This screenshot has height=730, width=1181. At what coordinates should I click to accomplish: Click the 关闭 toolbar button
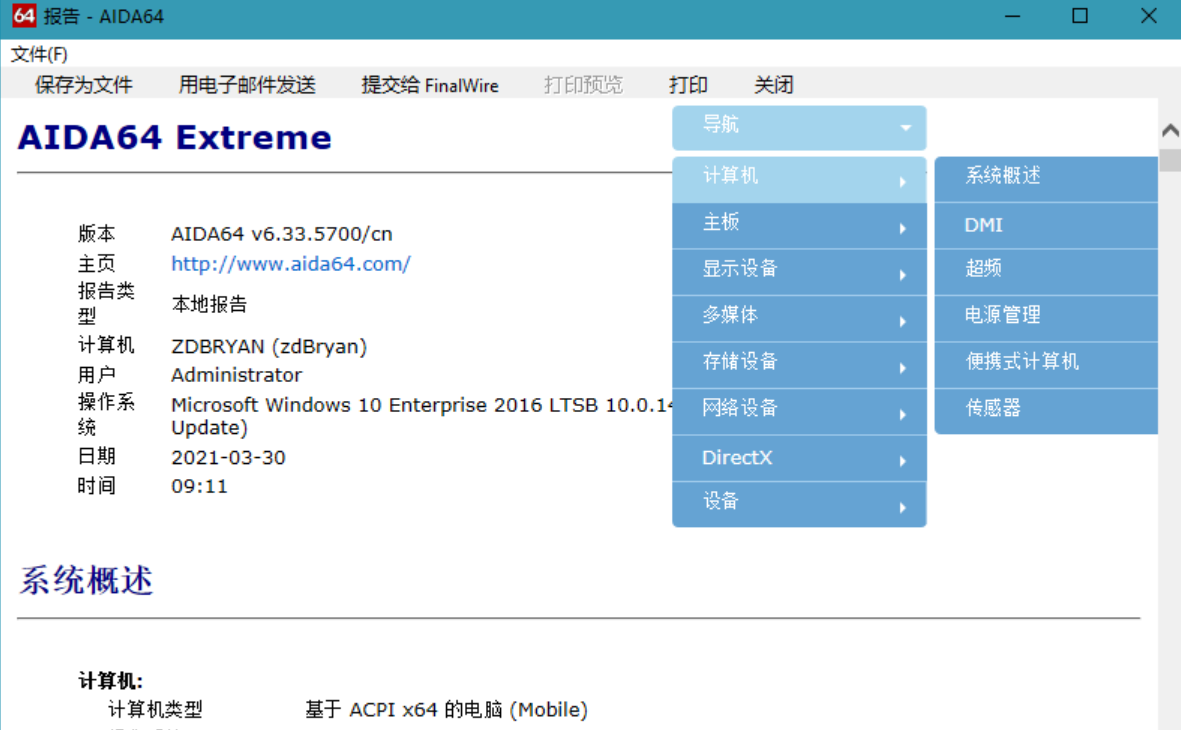pyautogui.click(x=774, y=85)
